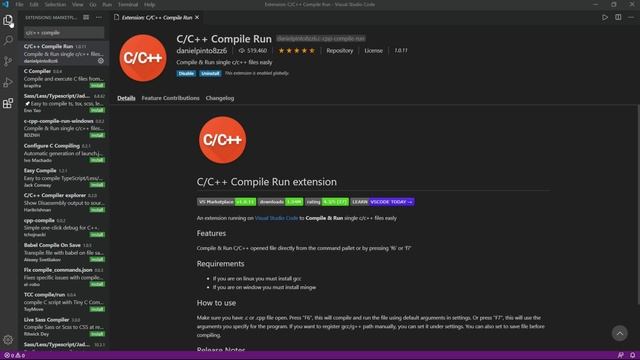Click the downloads badge
This screenshot has width=640, height=360.
[281, 202]
